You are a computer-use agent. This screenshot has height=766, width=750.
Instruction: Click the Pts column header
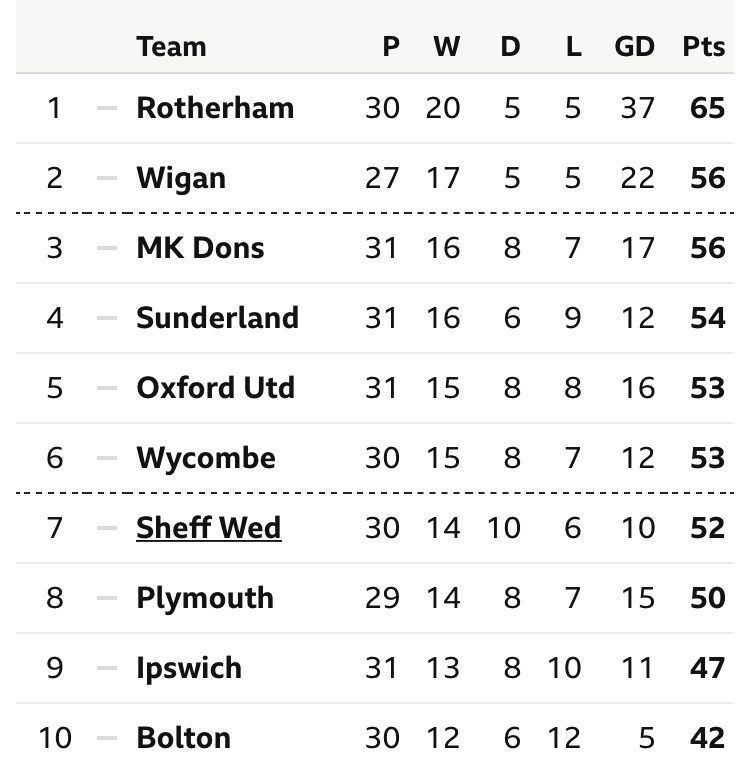704,47
